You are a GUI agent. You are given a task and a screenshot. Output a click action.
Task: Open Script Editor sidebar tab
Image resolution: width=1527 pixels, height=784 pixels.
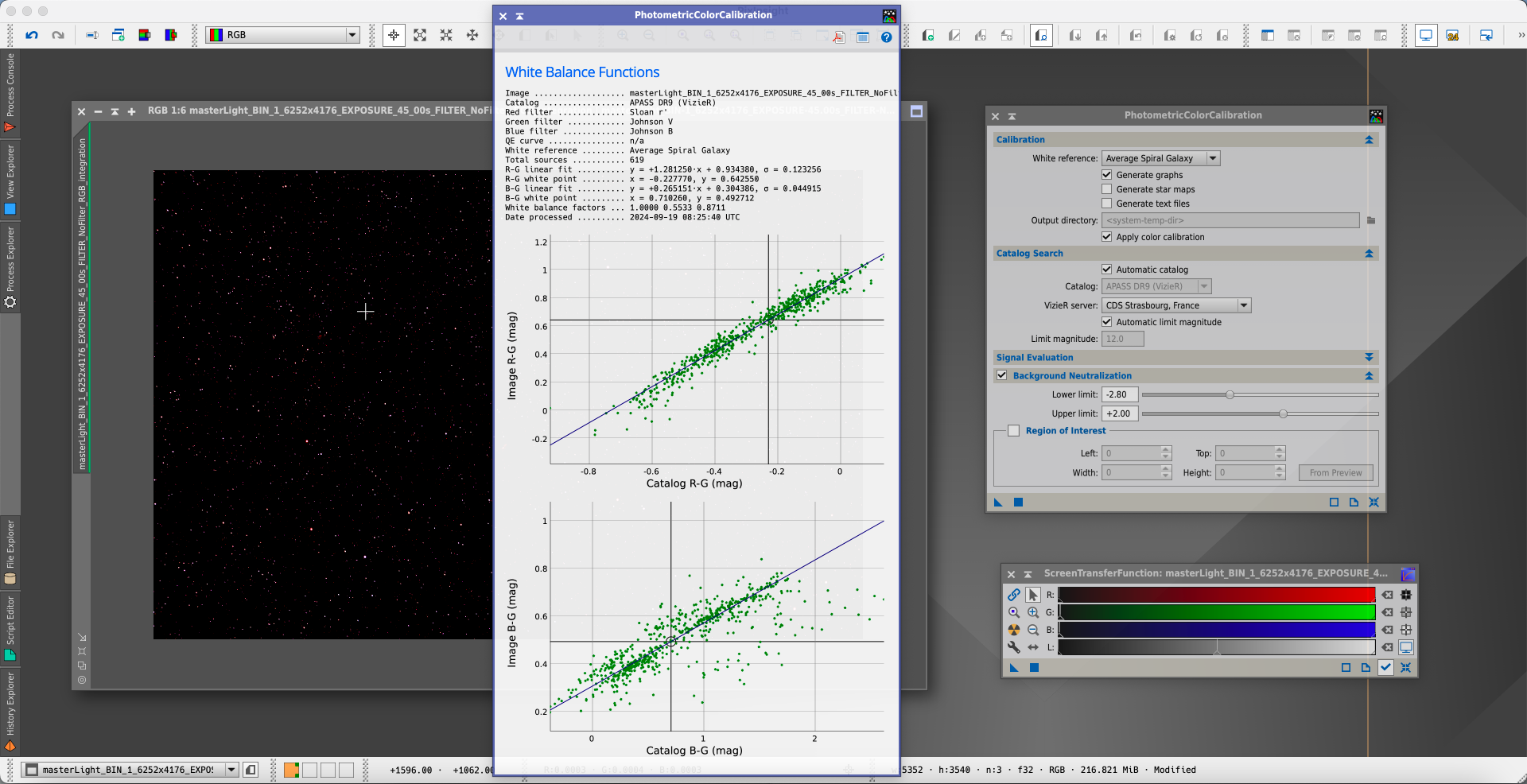pos(10,628)
